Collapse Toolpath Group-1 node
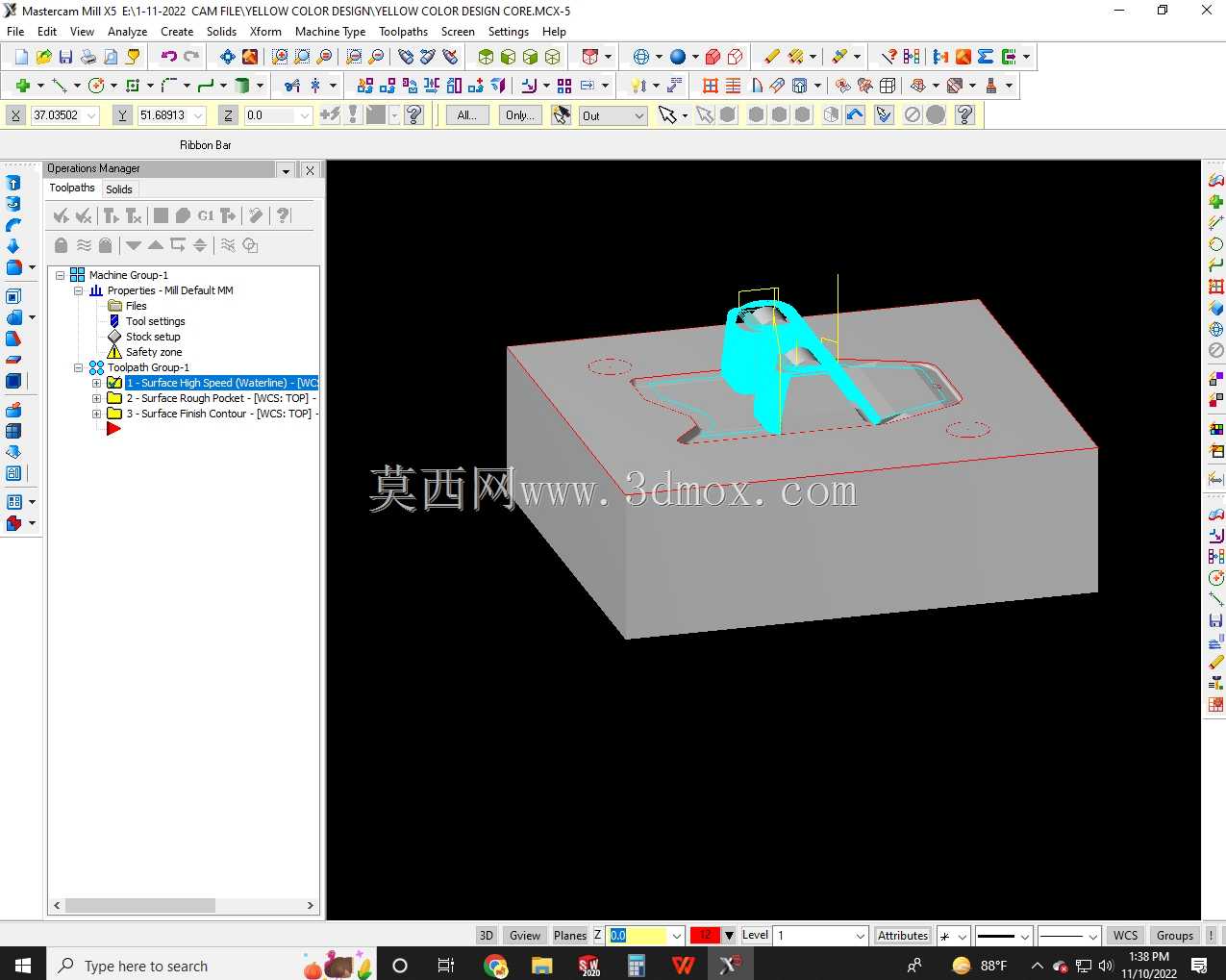The height and width of the screenshot is (980, 1226). point(79,367)
